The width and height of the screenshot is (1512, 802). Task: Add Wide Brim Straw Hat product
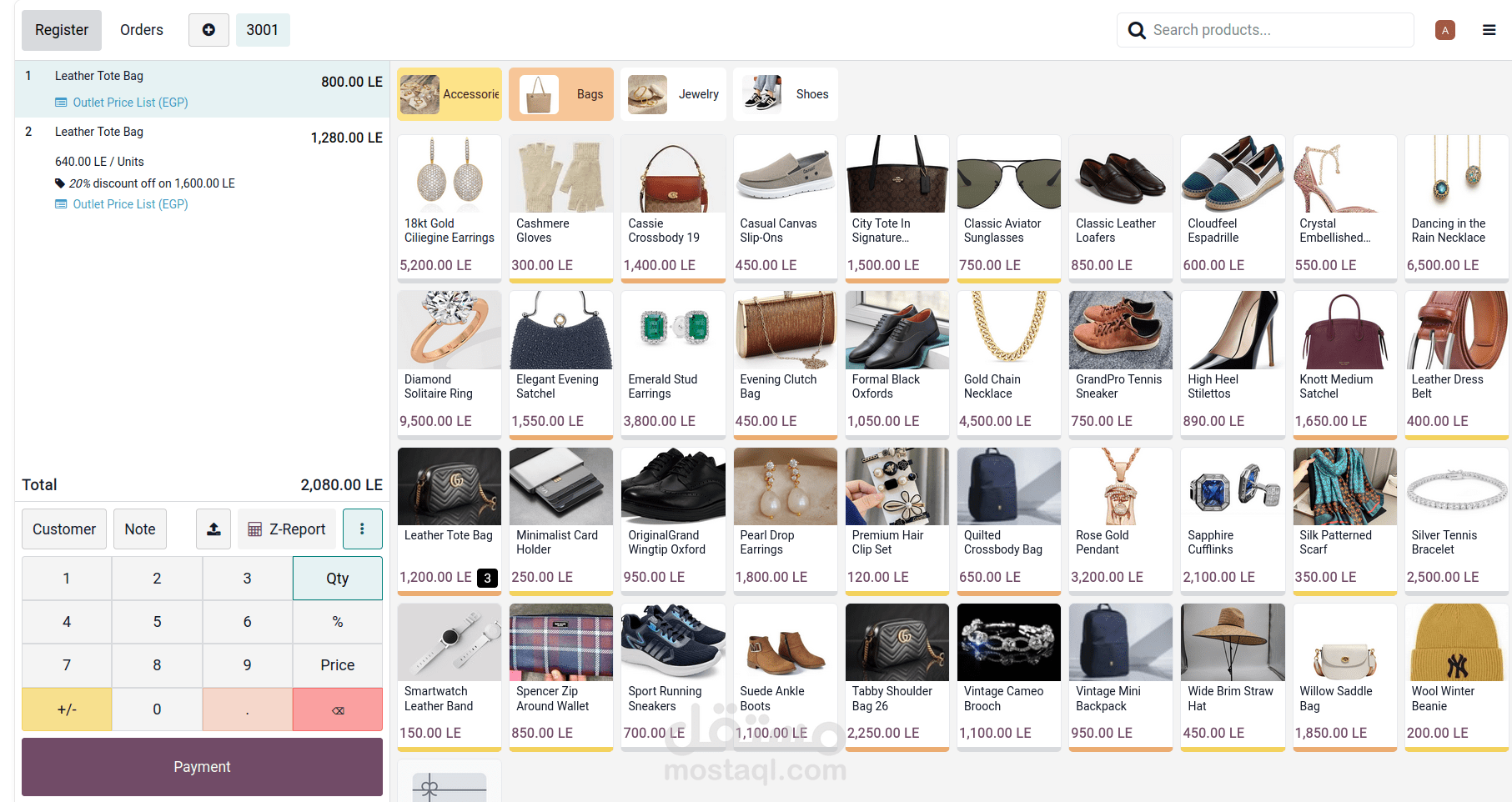click(1233, 677)
